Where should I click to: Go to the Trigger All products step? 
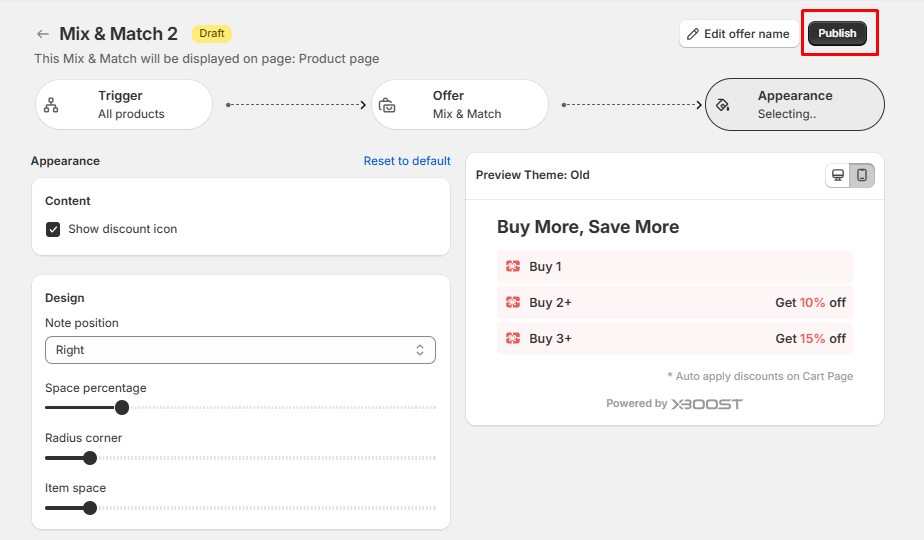(x=124, y=105)
